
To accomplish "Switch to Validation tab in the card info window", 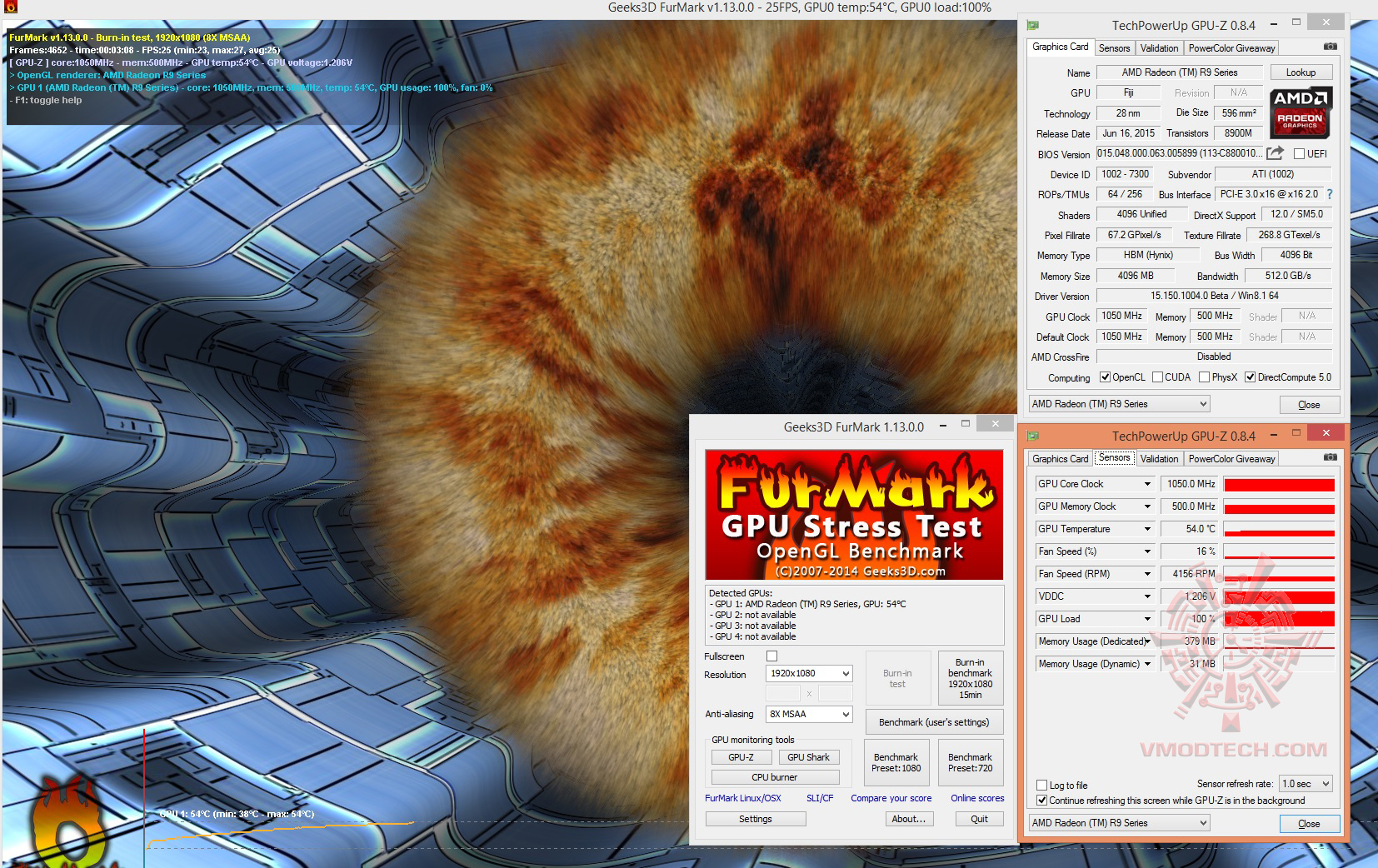I will click(1159, 48).
